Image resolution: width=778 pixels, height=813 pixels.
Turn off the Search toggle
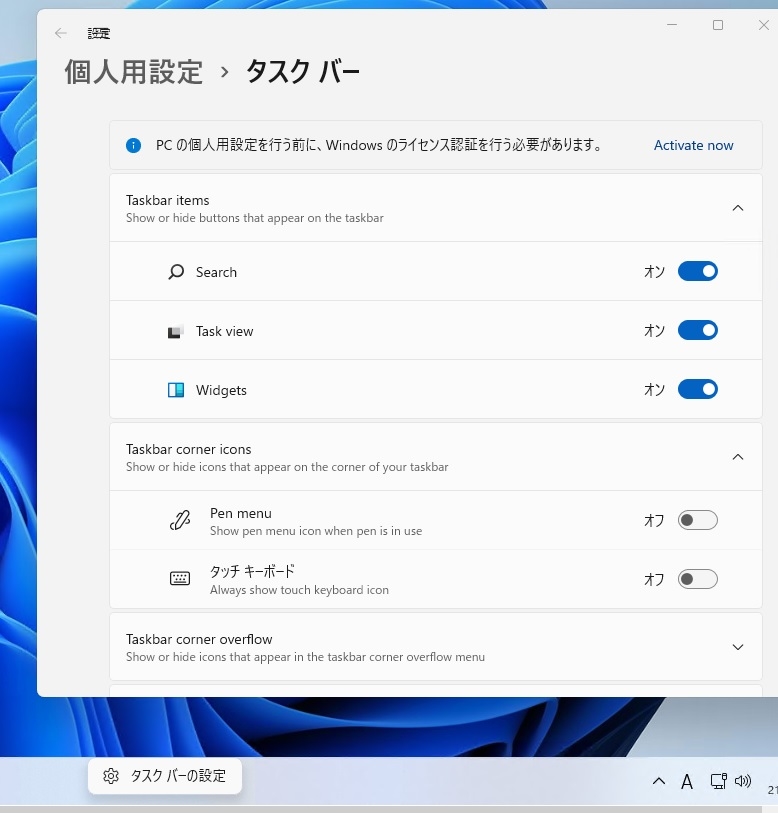point(698,271)
